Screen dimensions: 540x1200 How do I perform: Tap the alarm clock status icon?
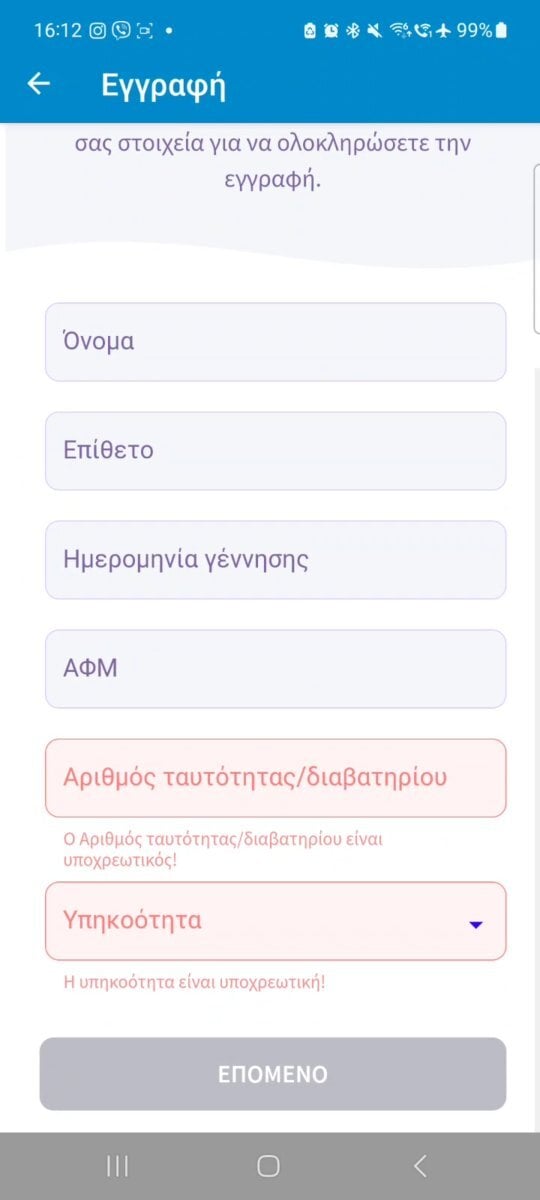click(331, 30)
